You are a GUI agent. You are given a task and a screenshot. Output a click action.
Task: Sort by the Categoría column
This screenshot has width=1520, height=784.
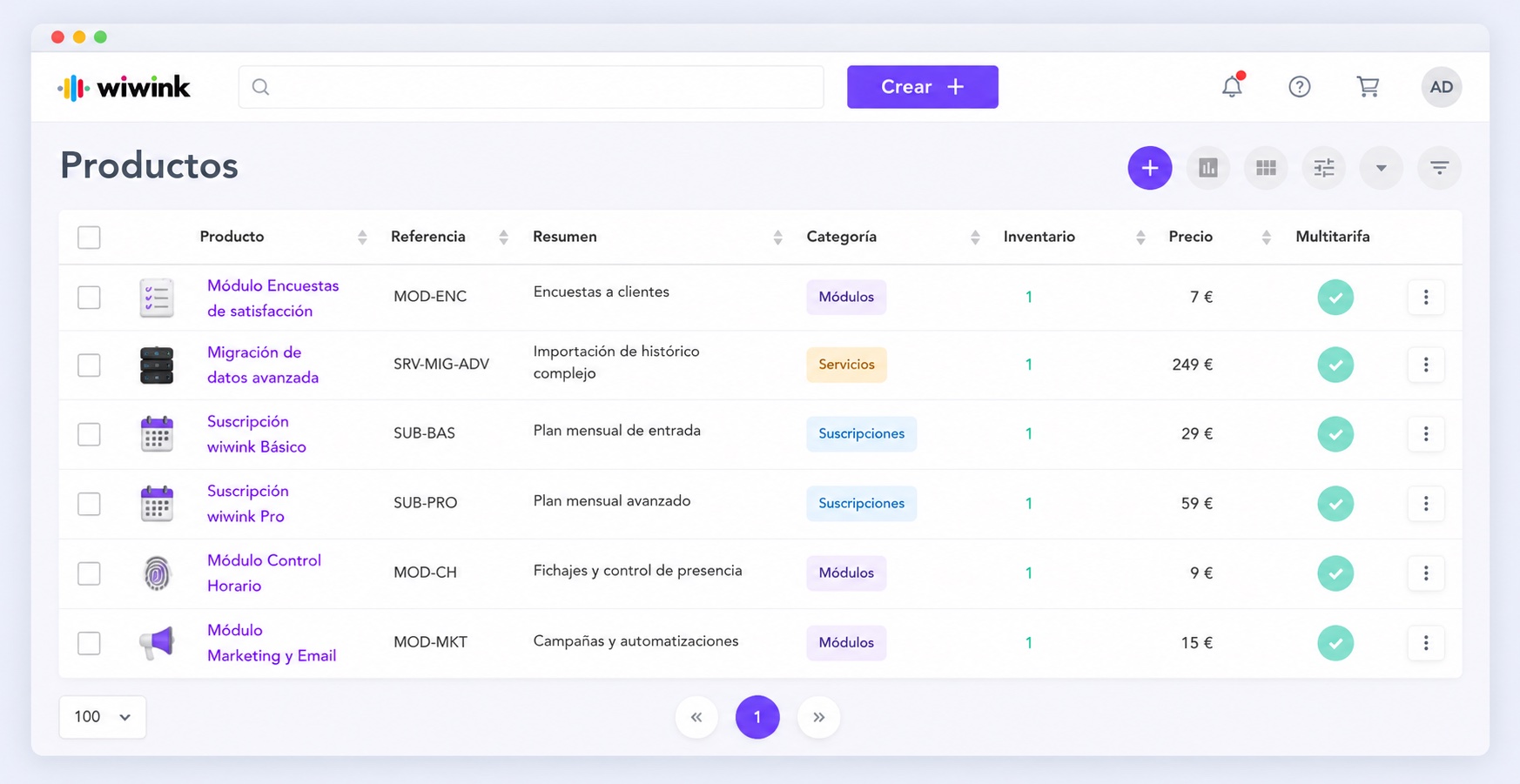[975, 237]
